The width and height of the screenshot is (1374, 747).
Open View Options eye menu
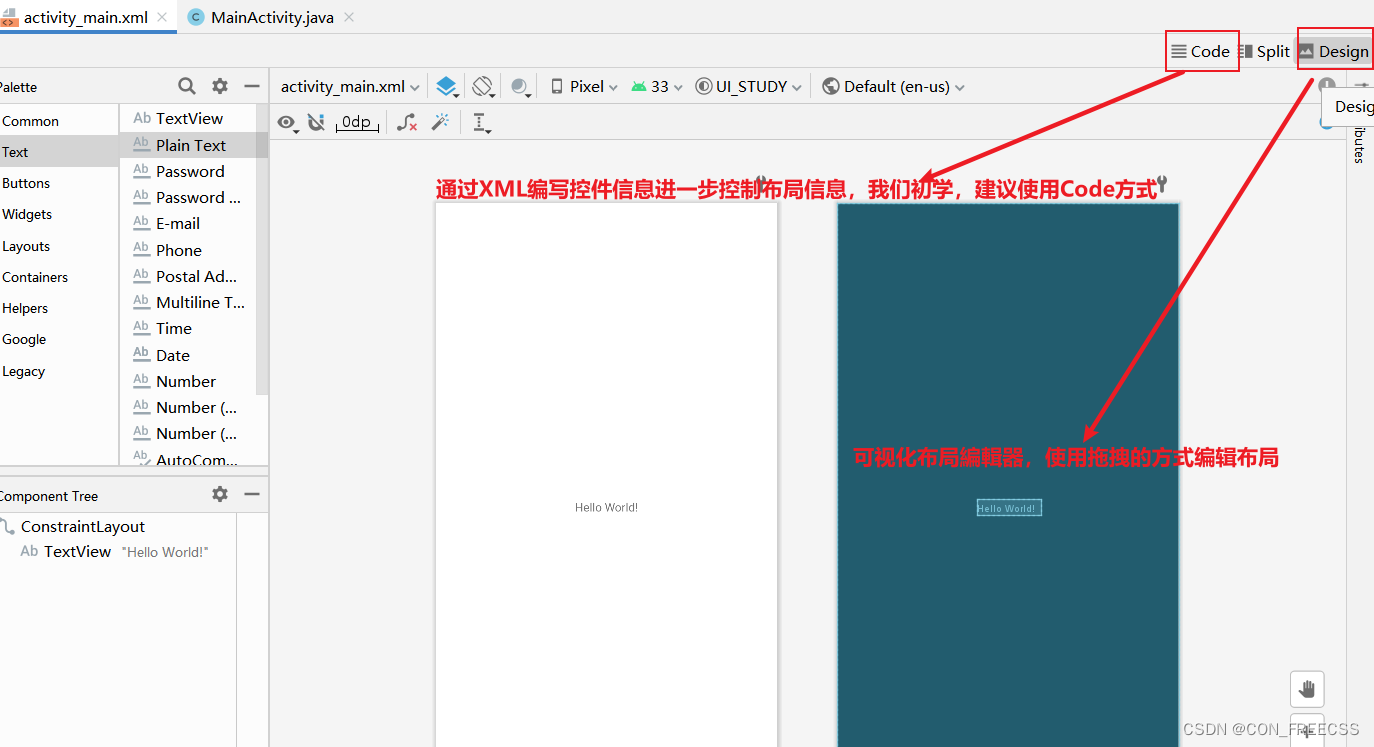coord(288,123)
